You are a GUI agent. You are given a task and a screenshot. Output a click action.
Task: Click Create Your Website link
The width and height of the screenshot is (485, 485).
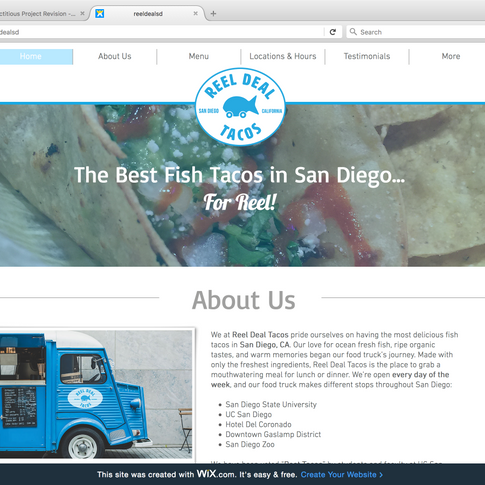click(x=342, y=475)
